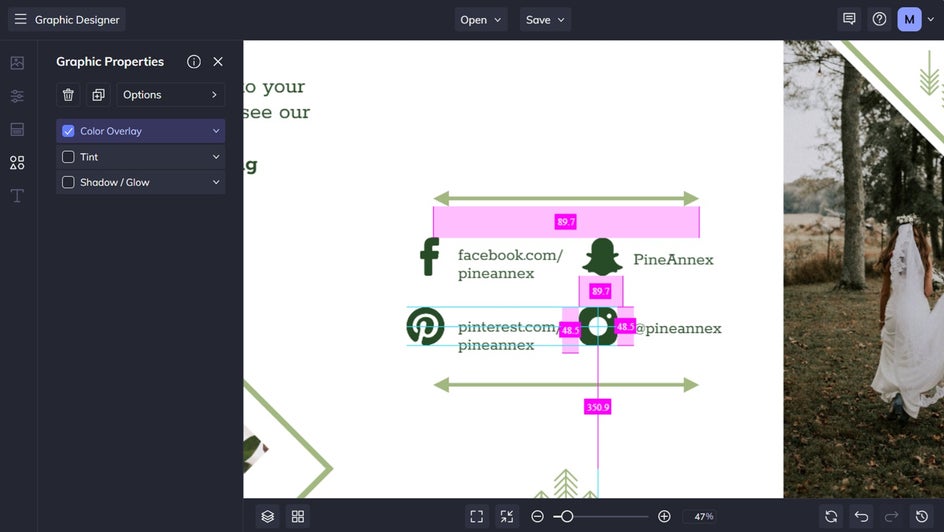This screenshot has height=532, width=944.
Task: Open the help question mark icon
Action: pyautogui.click(x=879, y=19)
